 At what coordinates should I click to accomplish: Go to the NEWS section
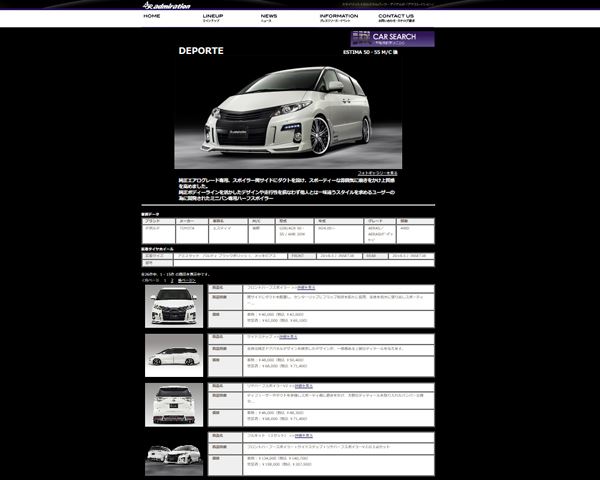[x=269, y=17]
